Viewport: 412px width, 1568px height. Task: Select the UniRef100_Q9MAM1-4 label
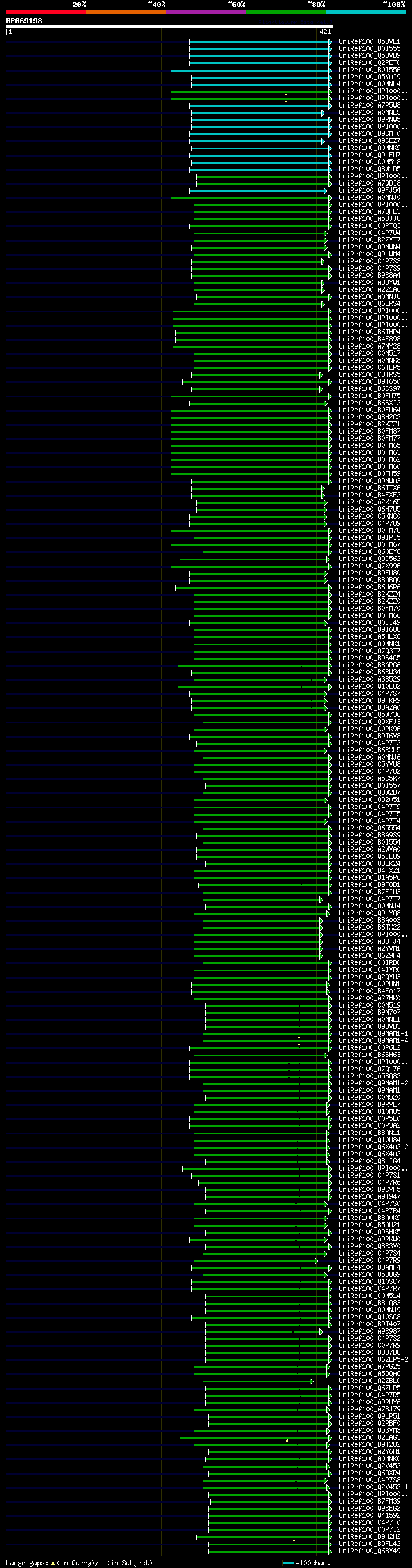click(x=373, y=1041)
